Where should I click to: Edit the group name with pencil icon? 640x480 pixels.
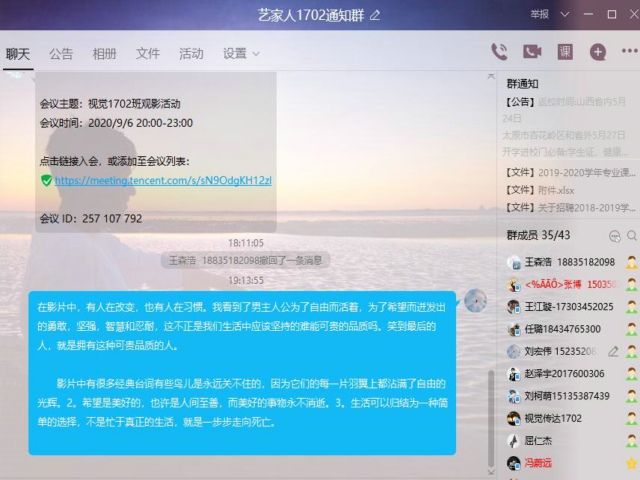[x=375, y=16]
